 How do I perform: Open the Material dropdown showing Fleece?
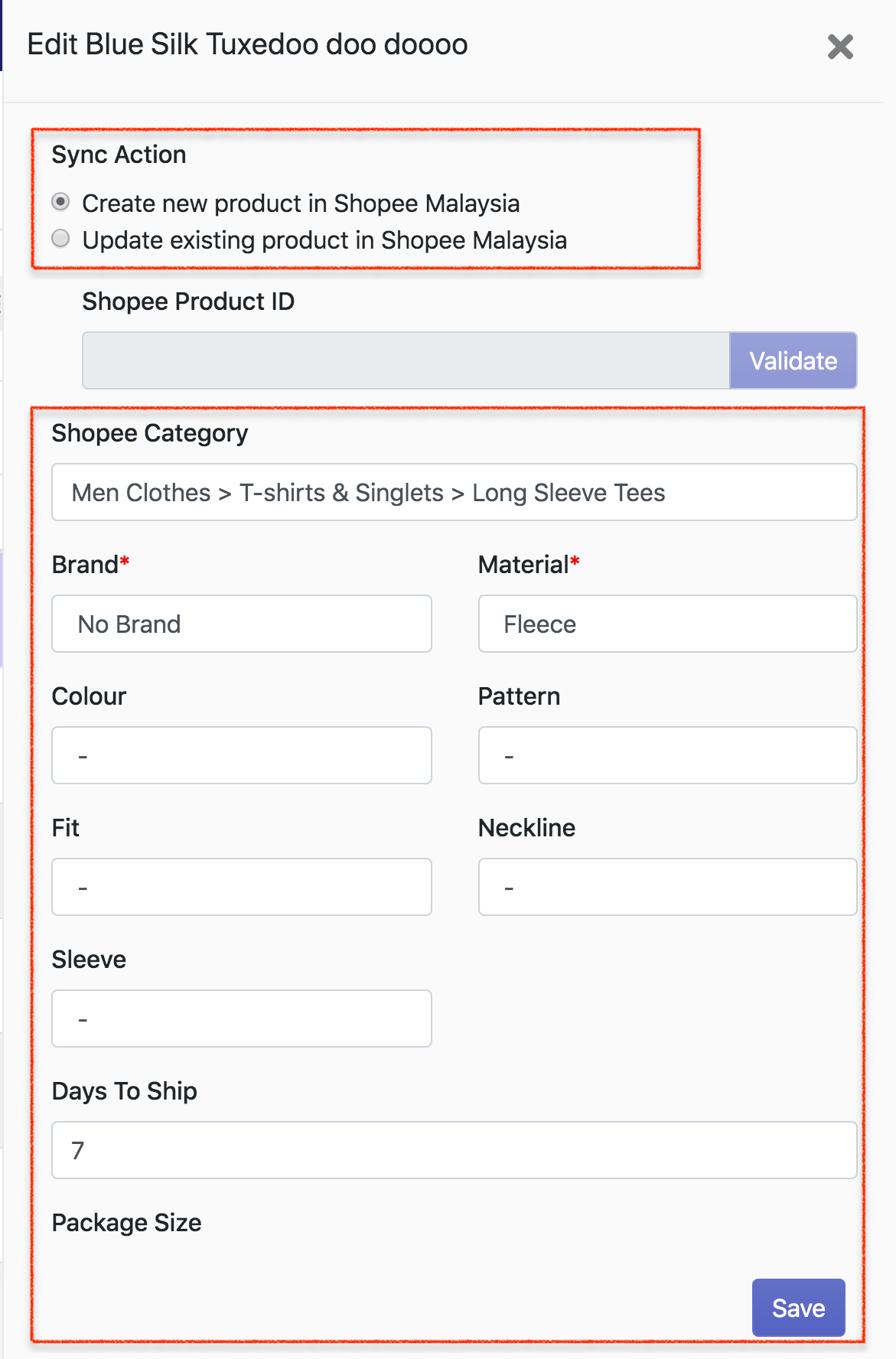(667, 624)
